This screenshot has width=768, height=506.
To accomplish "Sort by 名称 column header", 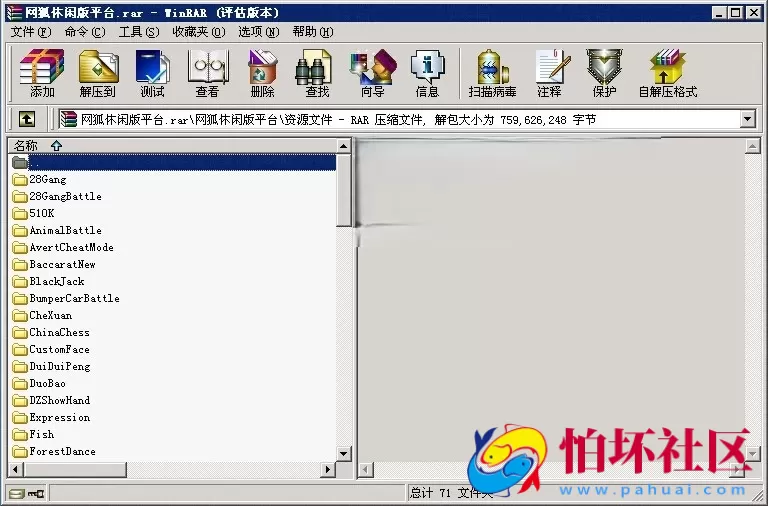I will 172,145.
